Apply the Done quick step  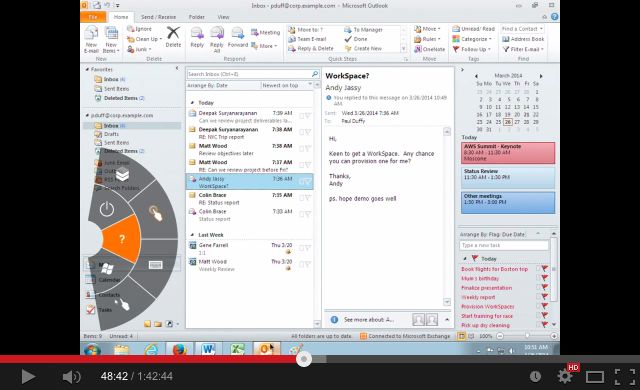356,39
